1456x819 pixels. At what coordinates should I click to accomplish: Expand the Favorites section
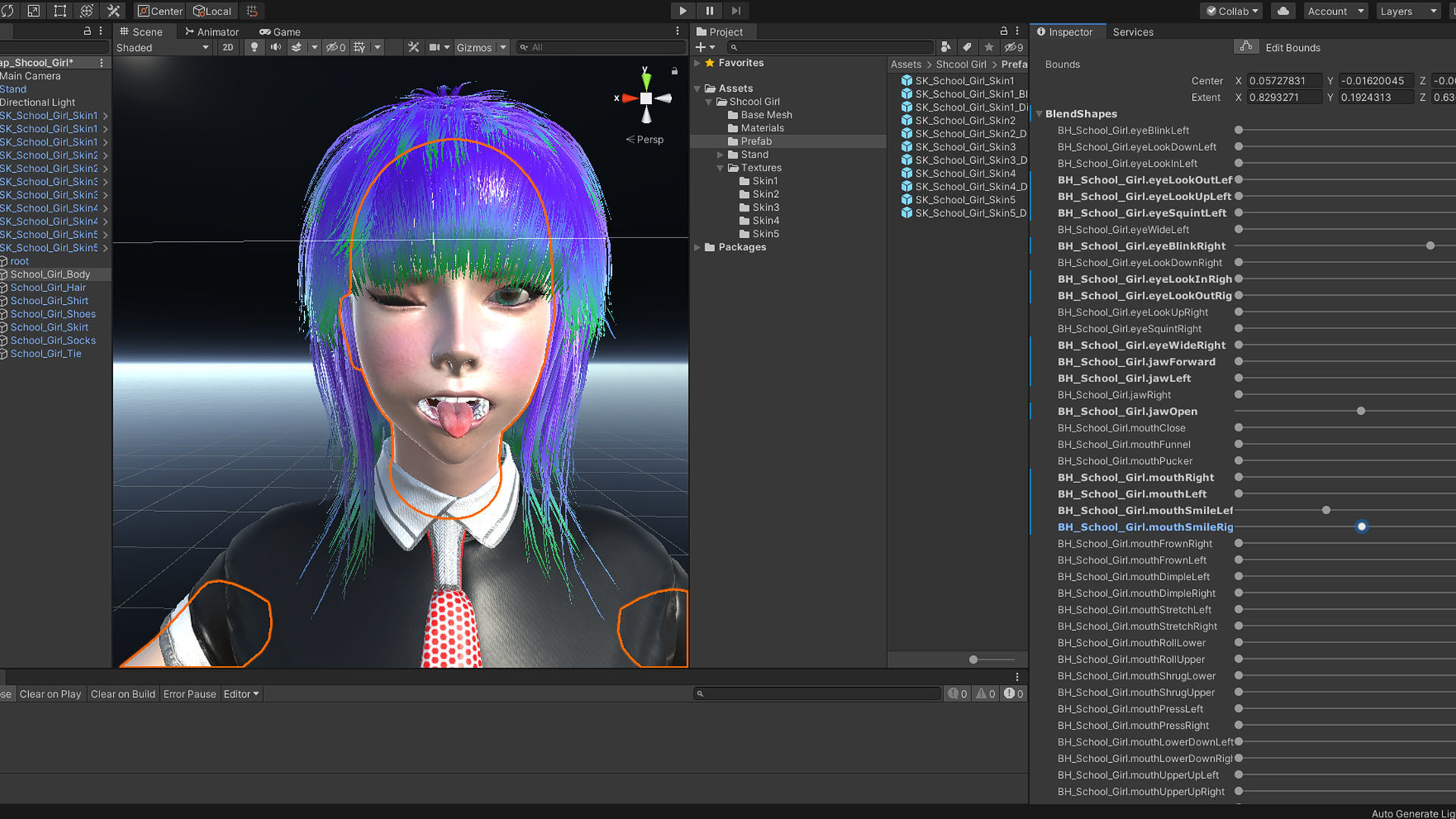coord(697,63)
